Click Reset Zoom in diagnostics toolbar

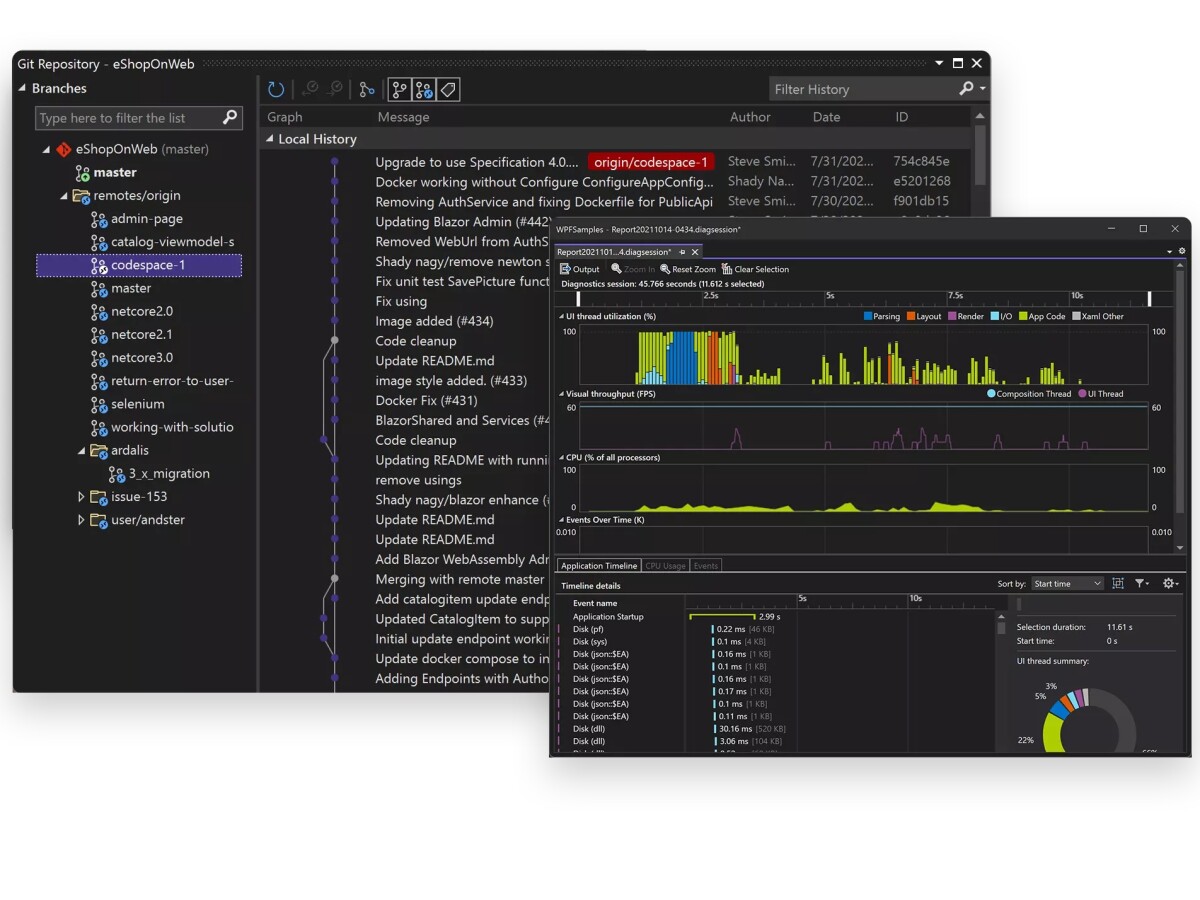pos(688,269)
